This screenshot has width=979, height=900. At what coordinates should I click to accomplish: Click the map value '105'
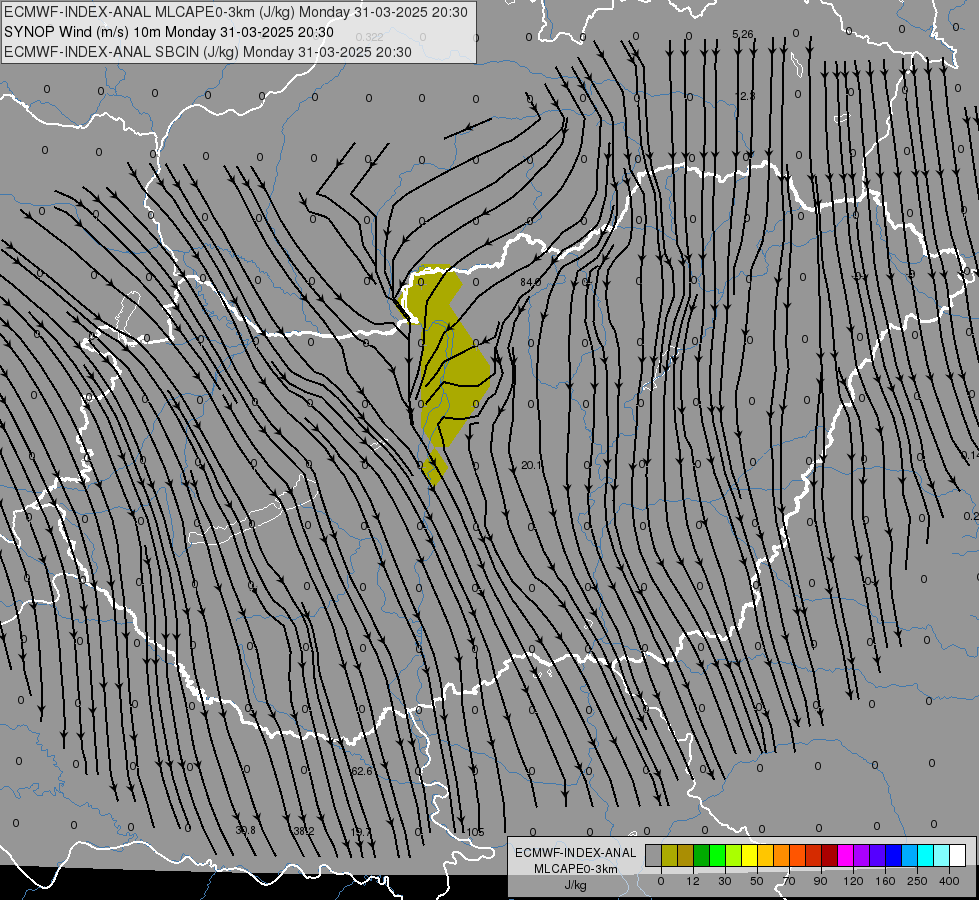(x=476, y=832)
